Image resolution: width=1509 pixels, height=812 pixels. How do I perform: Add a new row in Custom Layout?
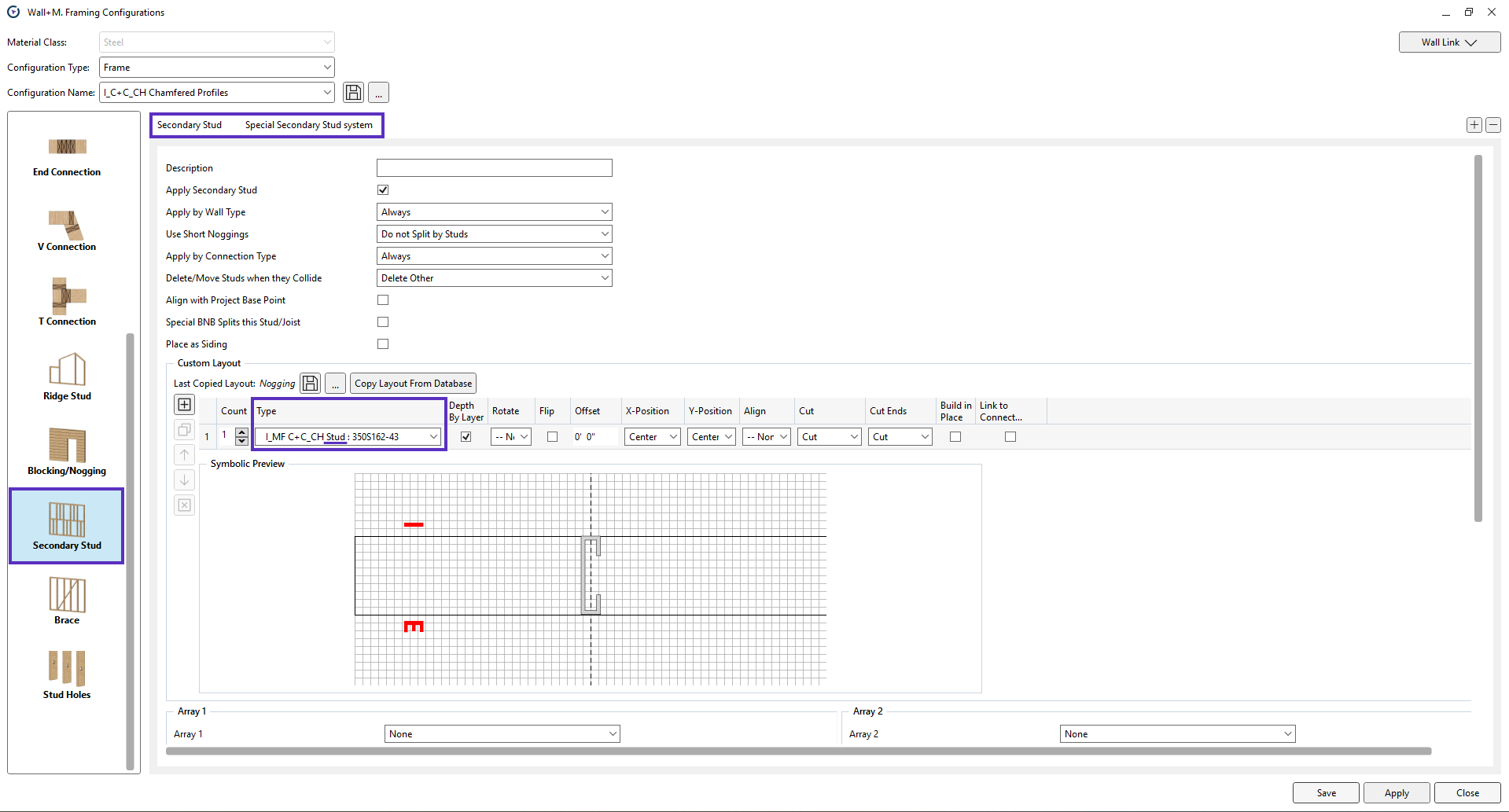click(x=184, y=405)
